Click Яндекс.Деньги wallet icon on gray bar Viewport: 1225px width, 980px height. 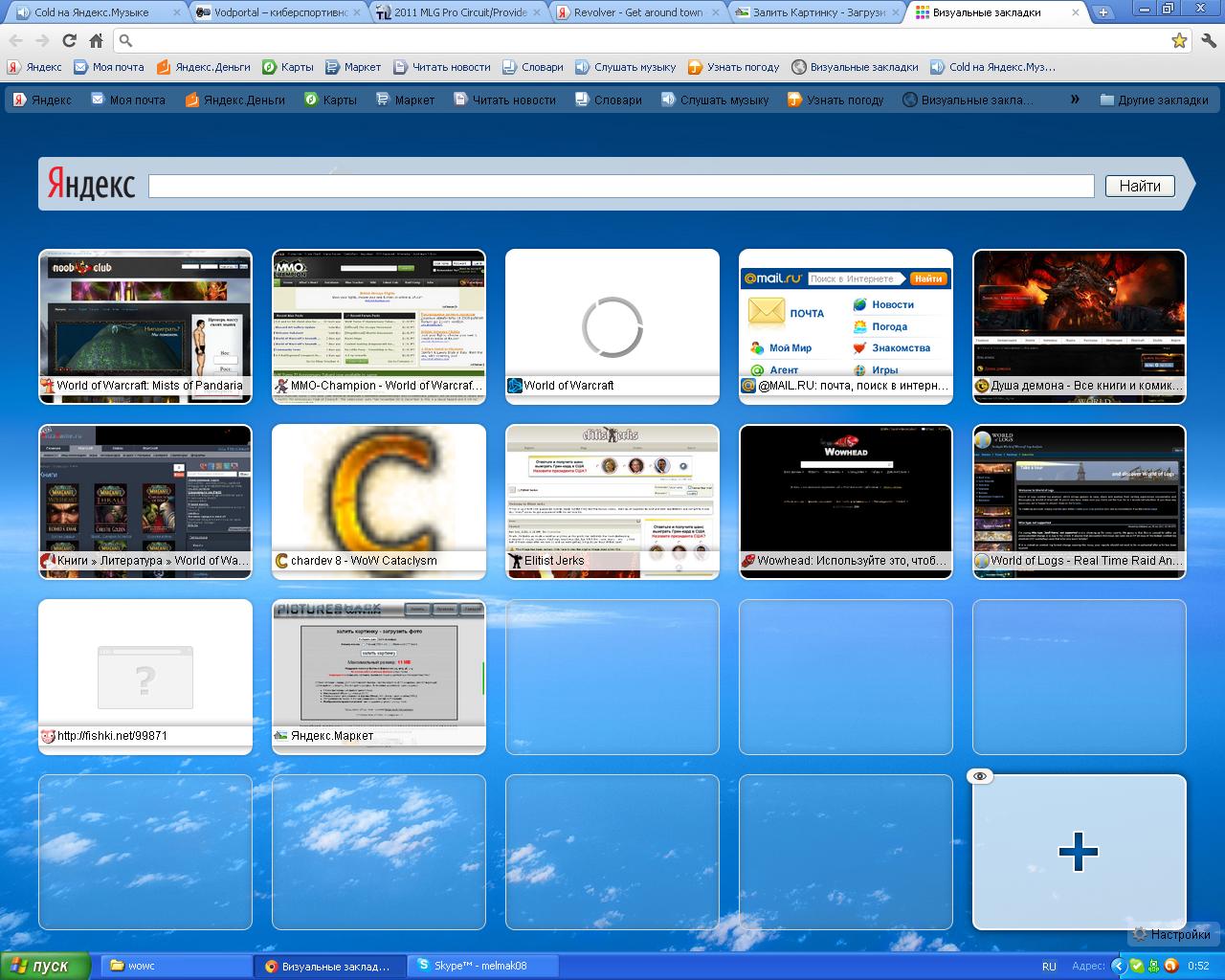click(x=164, y=67)
